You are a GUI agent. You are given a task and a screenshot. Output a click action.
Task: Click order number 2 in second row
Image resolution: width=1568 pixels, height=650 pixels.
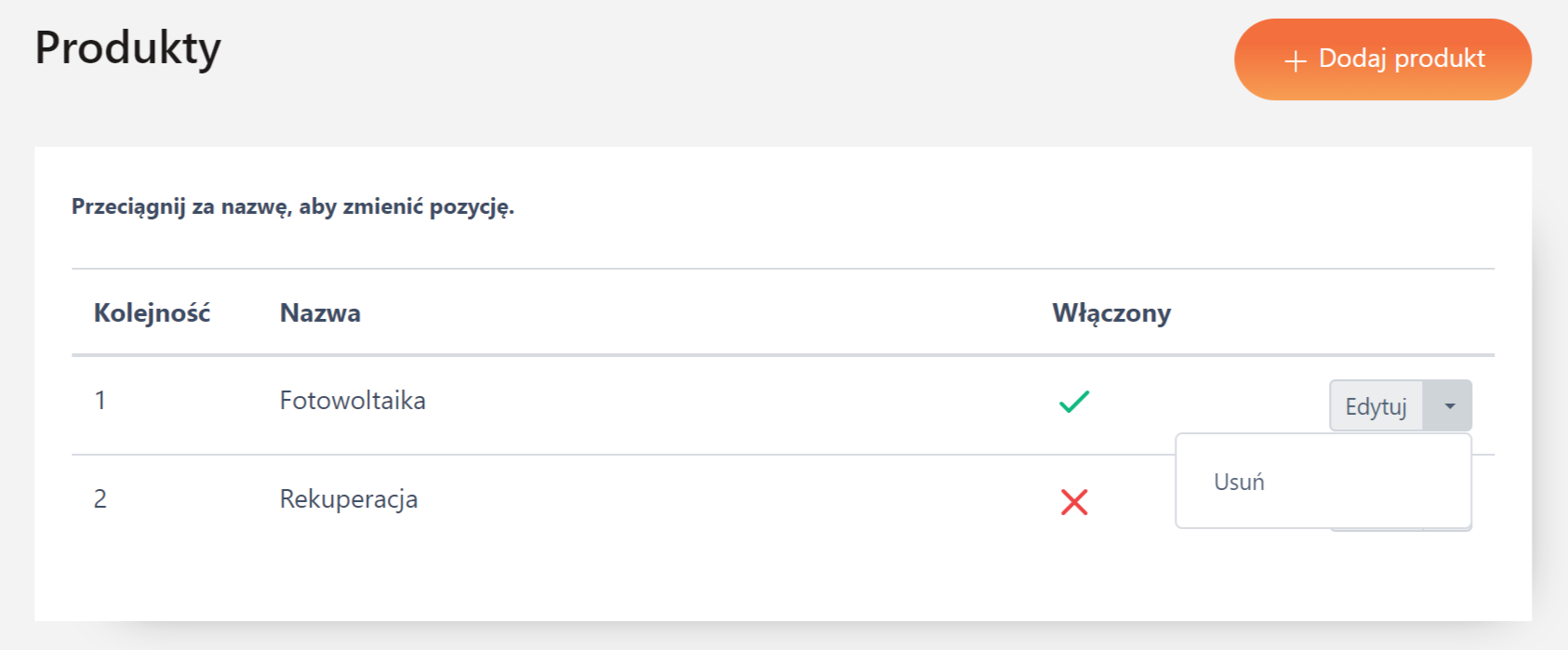pyautogui.click(x=100, y=499)
